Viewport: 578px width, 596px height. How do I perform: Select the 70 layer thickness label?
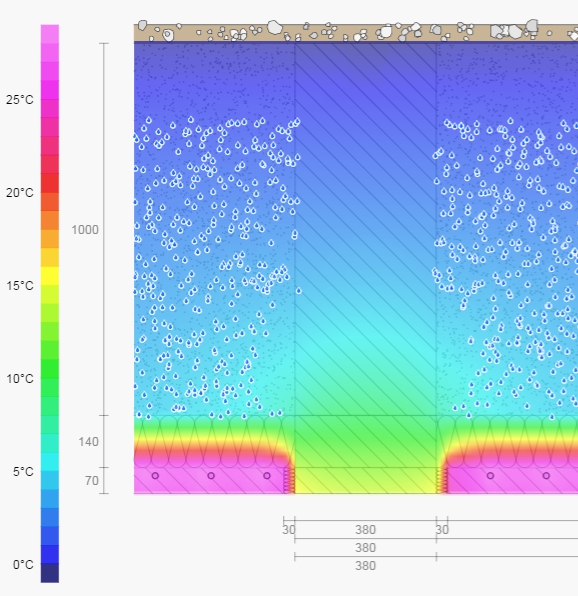click(x=92, y=481)
